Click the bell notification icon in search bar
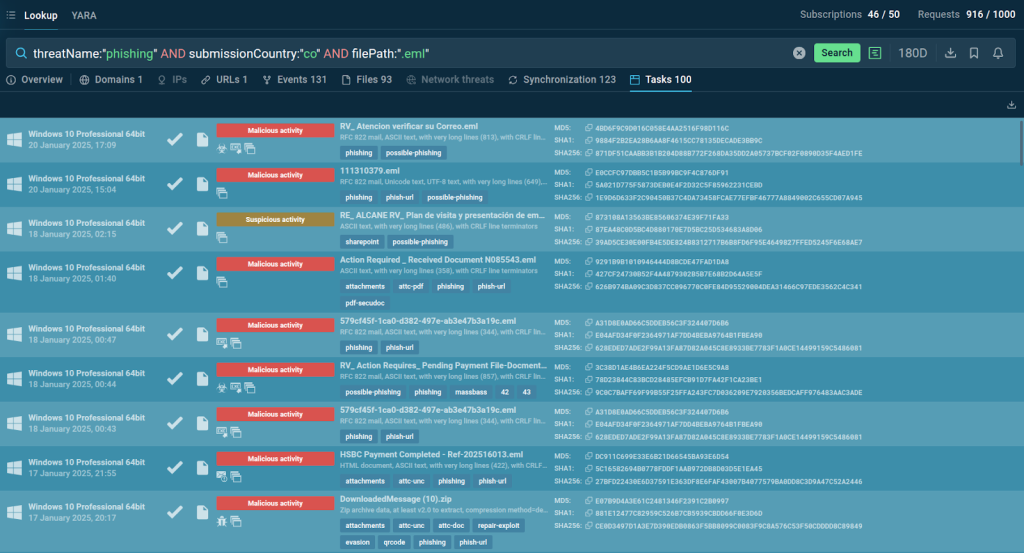 [x=997, y=53]
